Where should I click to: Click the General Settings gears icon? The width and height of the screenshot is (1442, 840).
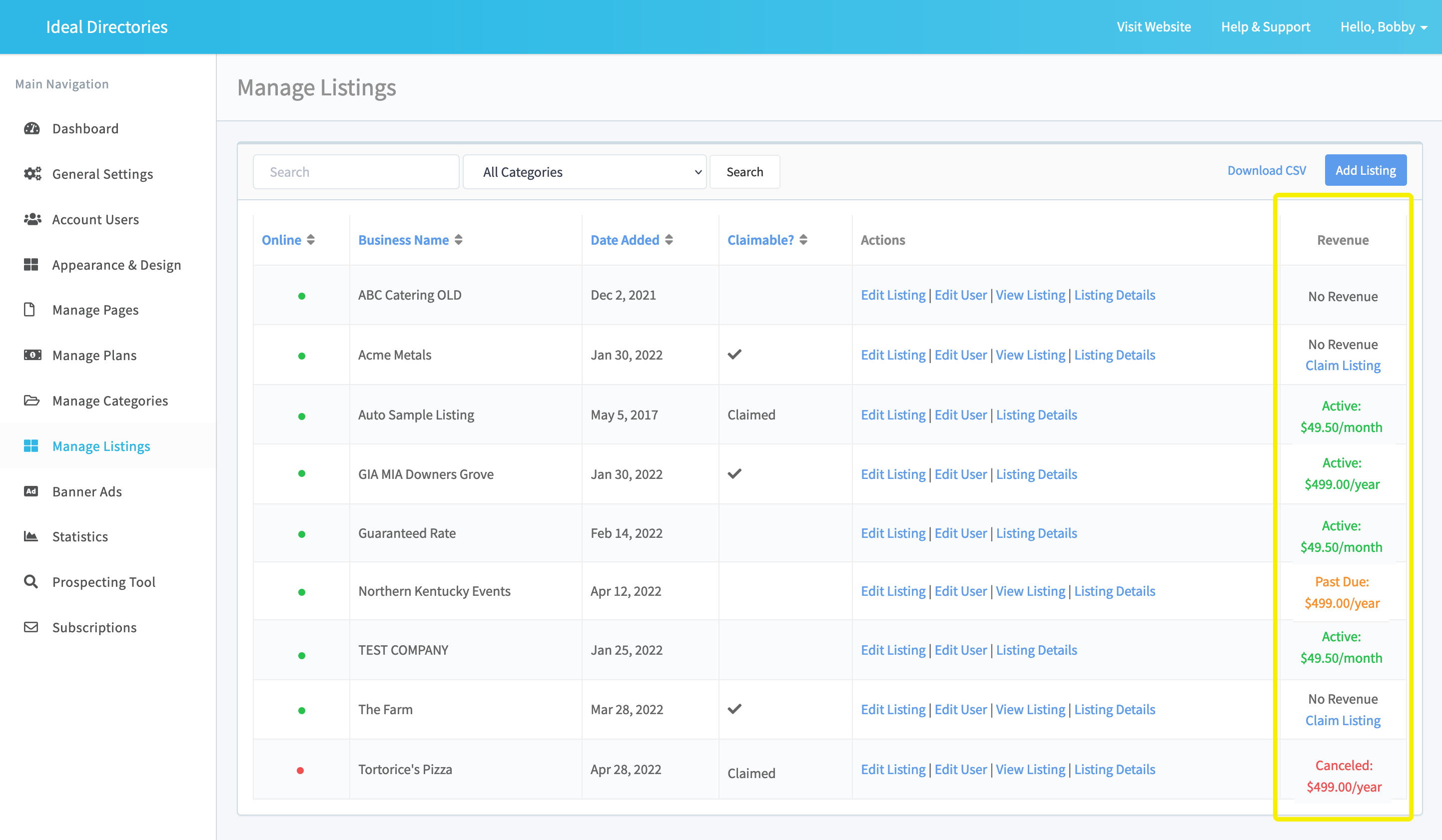[32, 173]
